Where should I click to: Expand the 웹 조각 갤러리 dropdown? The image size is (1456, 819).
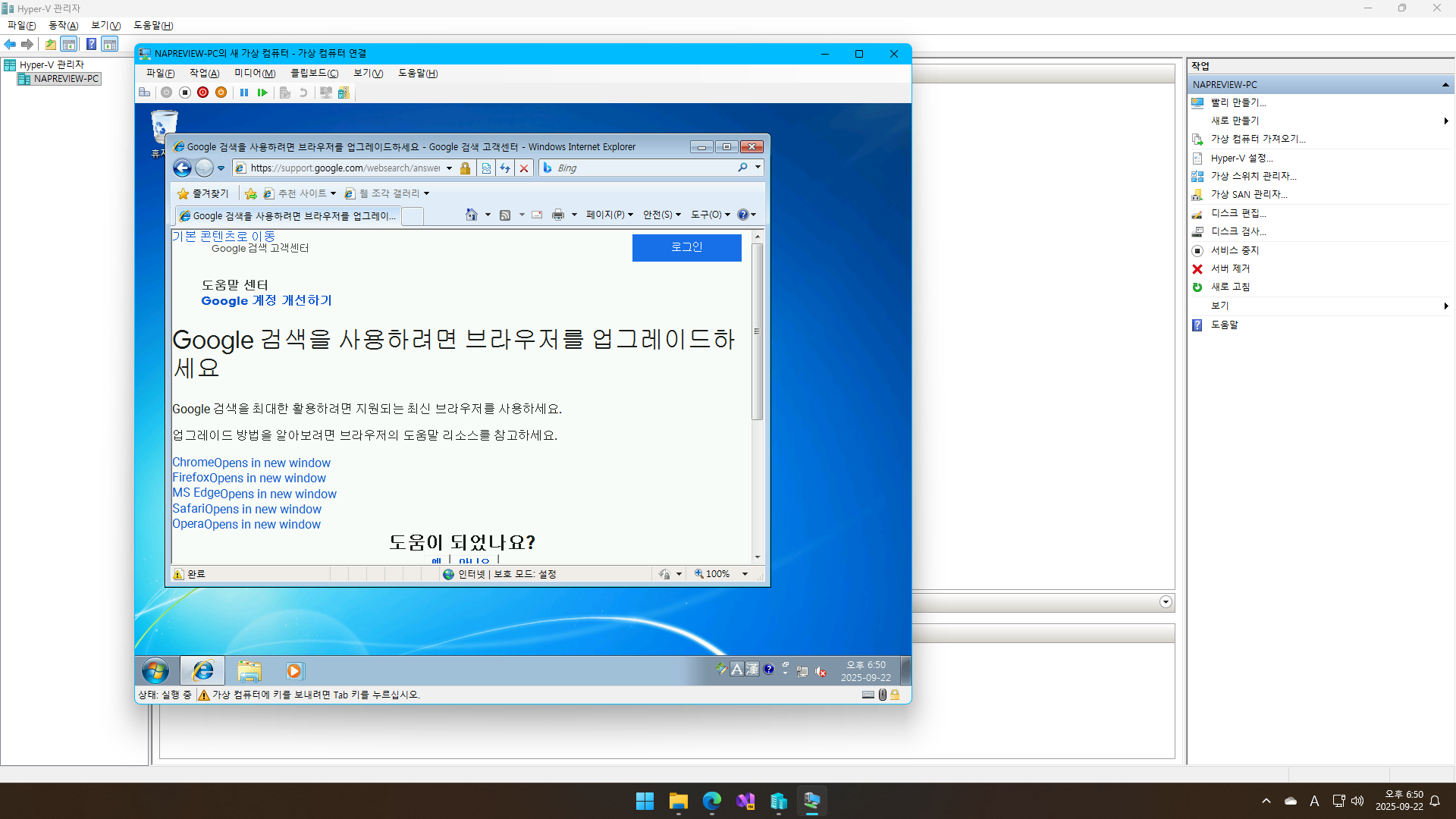(426, 193)
